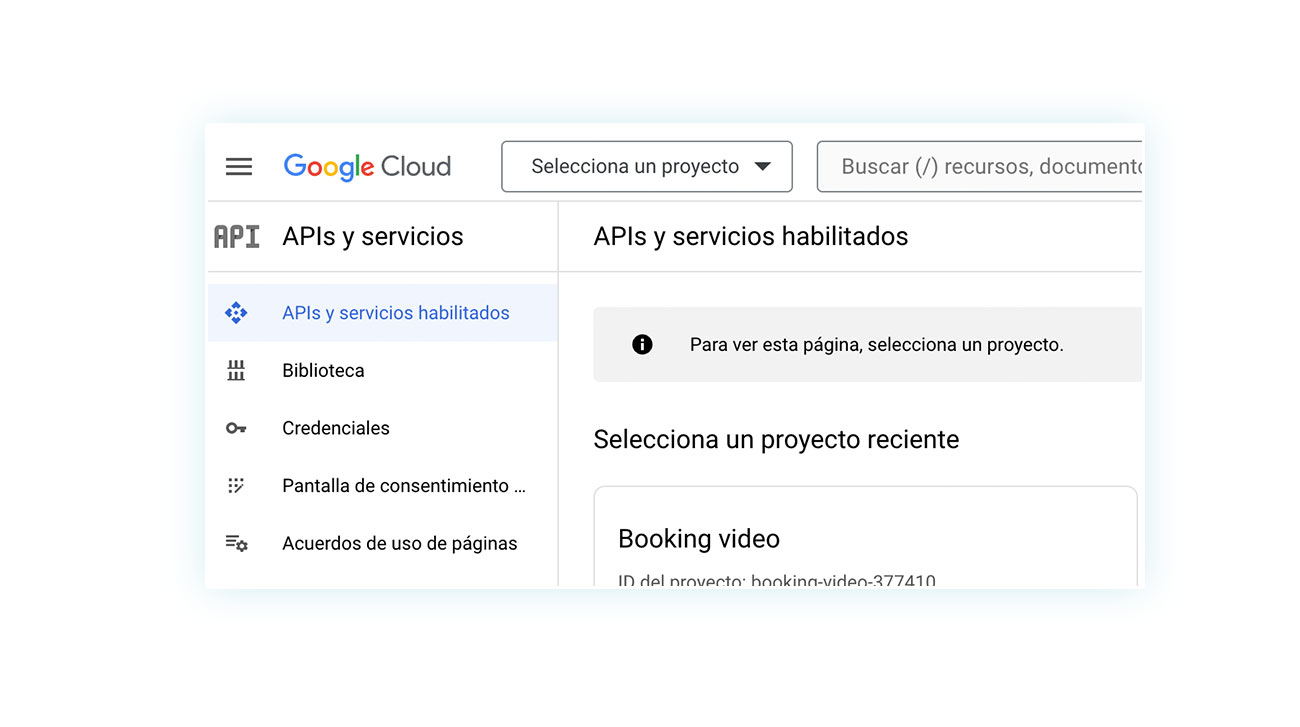Screen dimensions: 1300x727
Task: Open Biblioteca in the sidebar
Action: tap(382, 371)
